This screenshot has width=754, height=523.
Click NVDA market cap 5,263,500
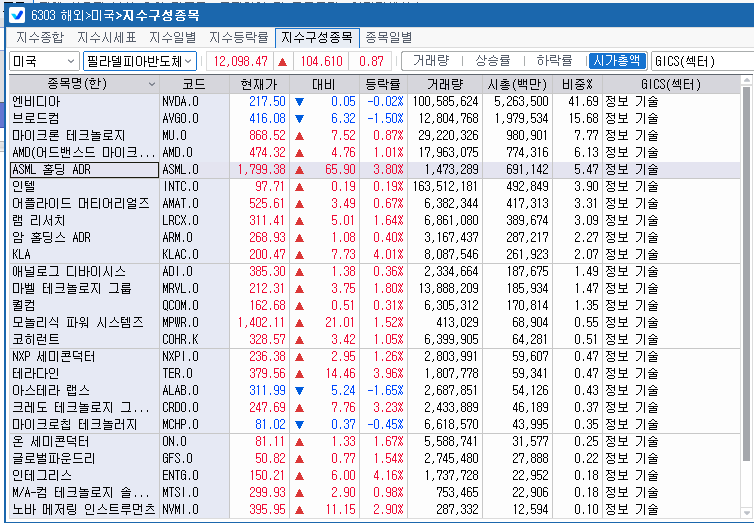pyautogui.click(x=521, y=101)
